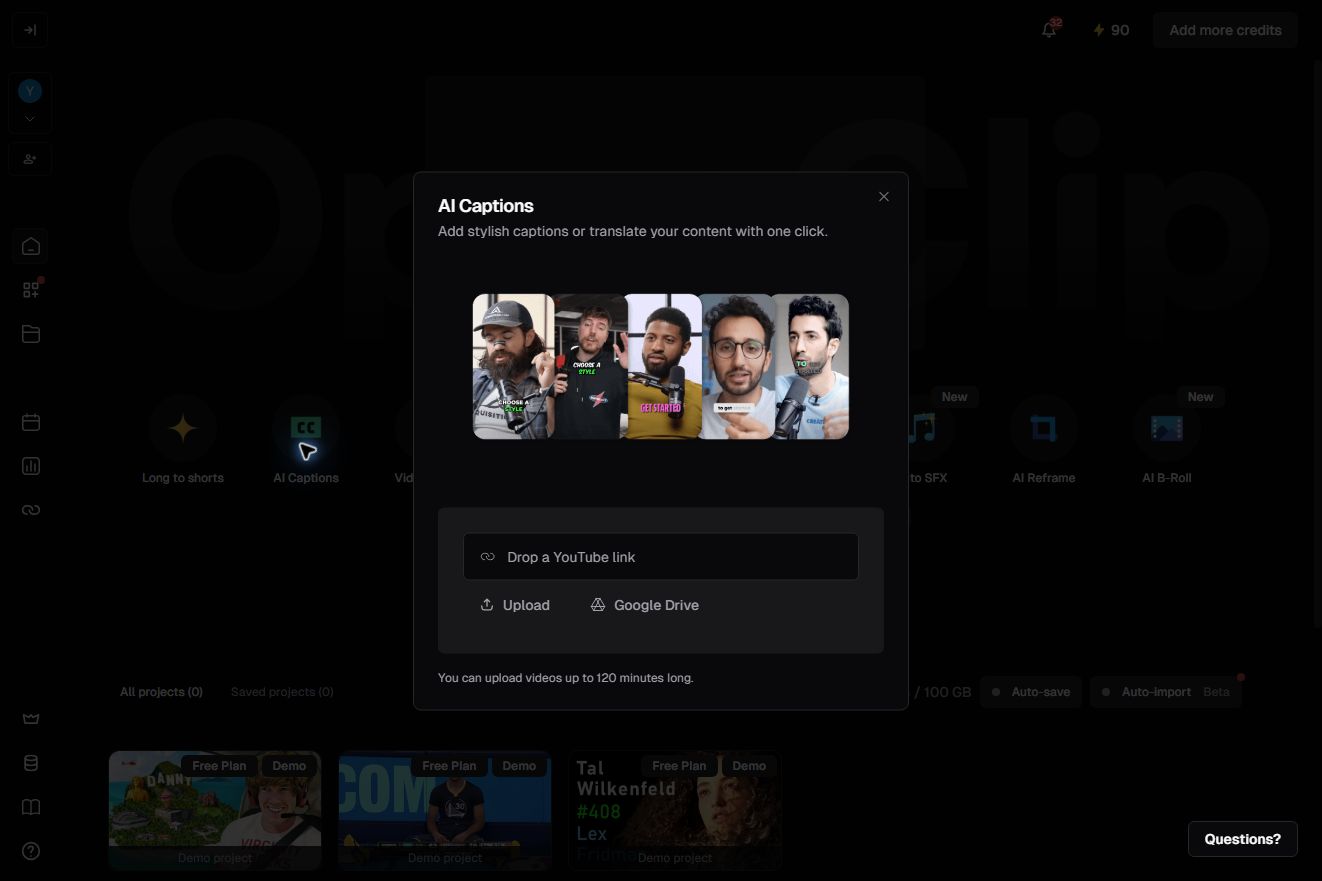Toggle the Auto-save option
1322x881 pixels.
point(1031,692)
